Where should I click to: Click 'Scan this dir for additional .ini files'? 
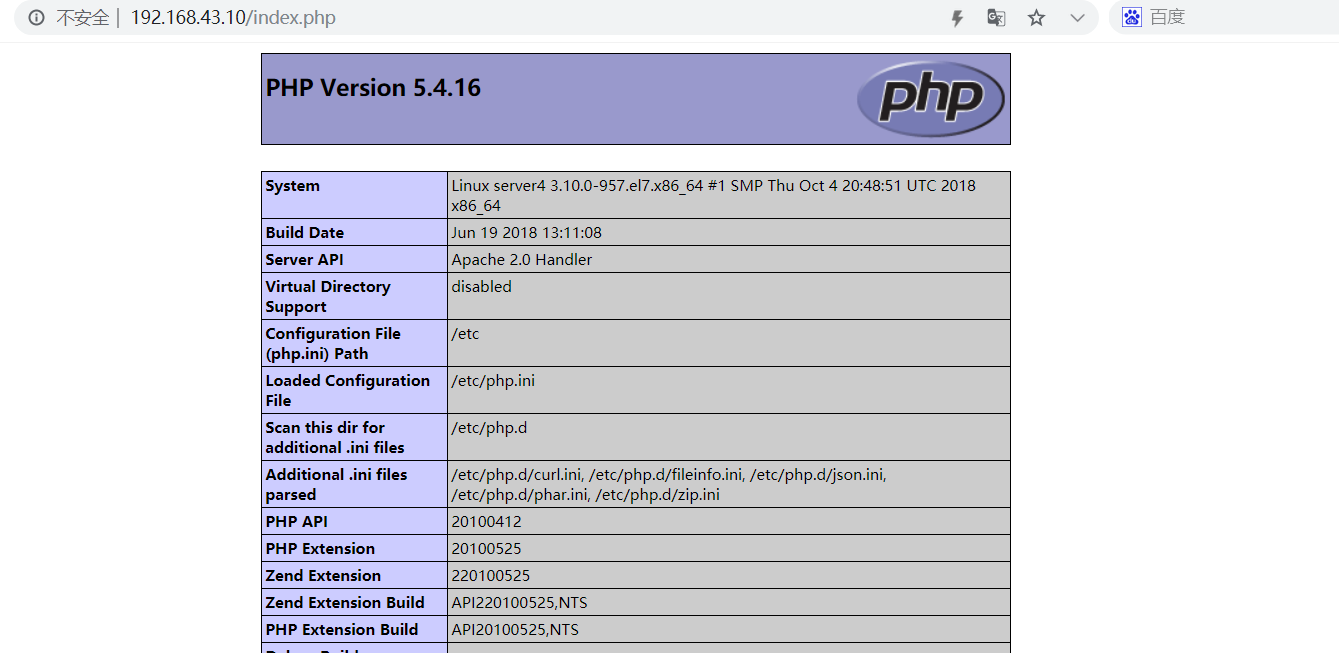335,438
